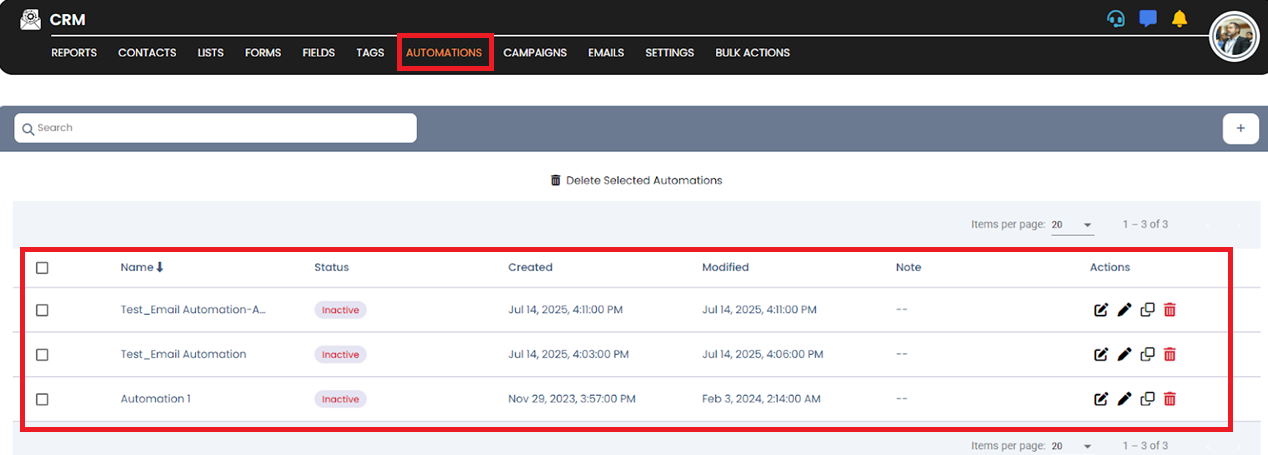1268x455 pixels.
Task: Open edit-box icon for Test_Email Automation-A… row
Action: (1101, 310)
